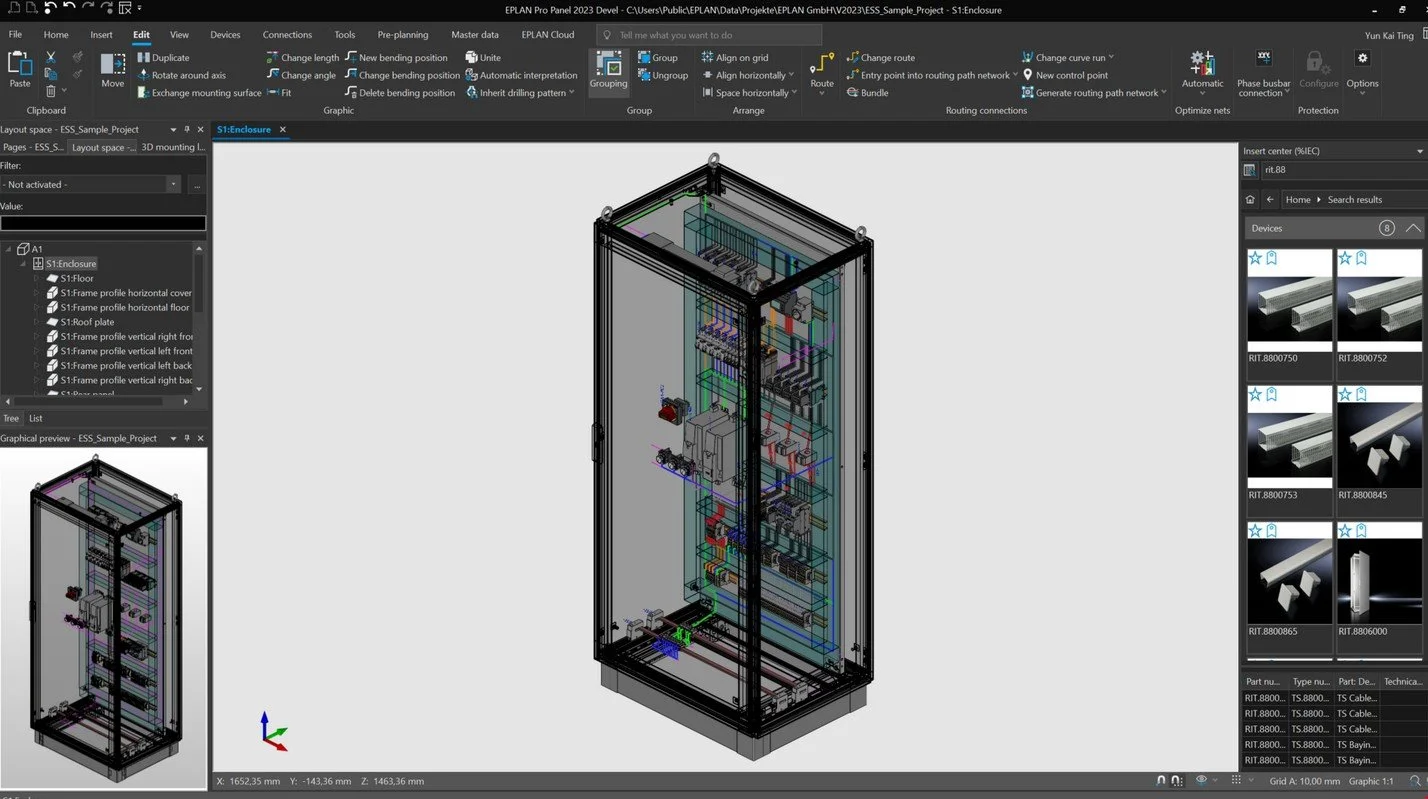
Task: Open the Filter 'Not activated' combo box
Action: coord(91,185)
